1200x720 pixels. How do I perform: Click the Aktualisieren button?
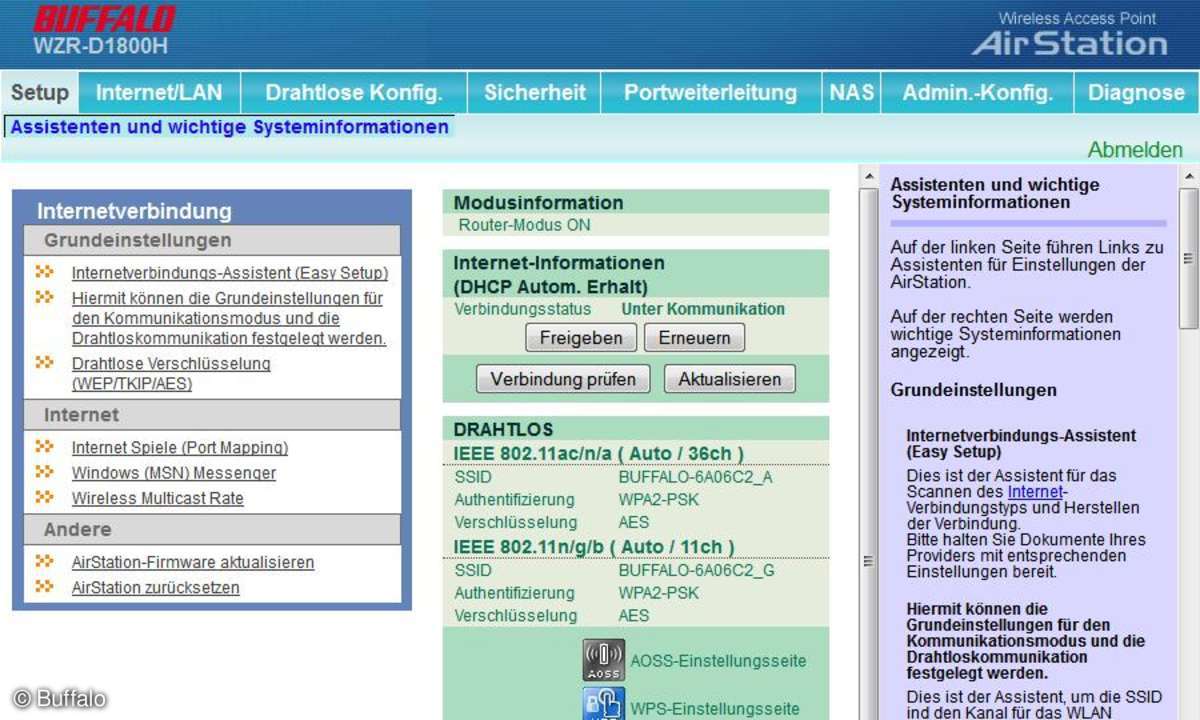point(729,380)
